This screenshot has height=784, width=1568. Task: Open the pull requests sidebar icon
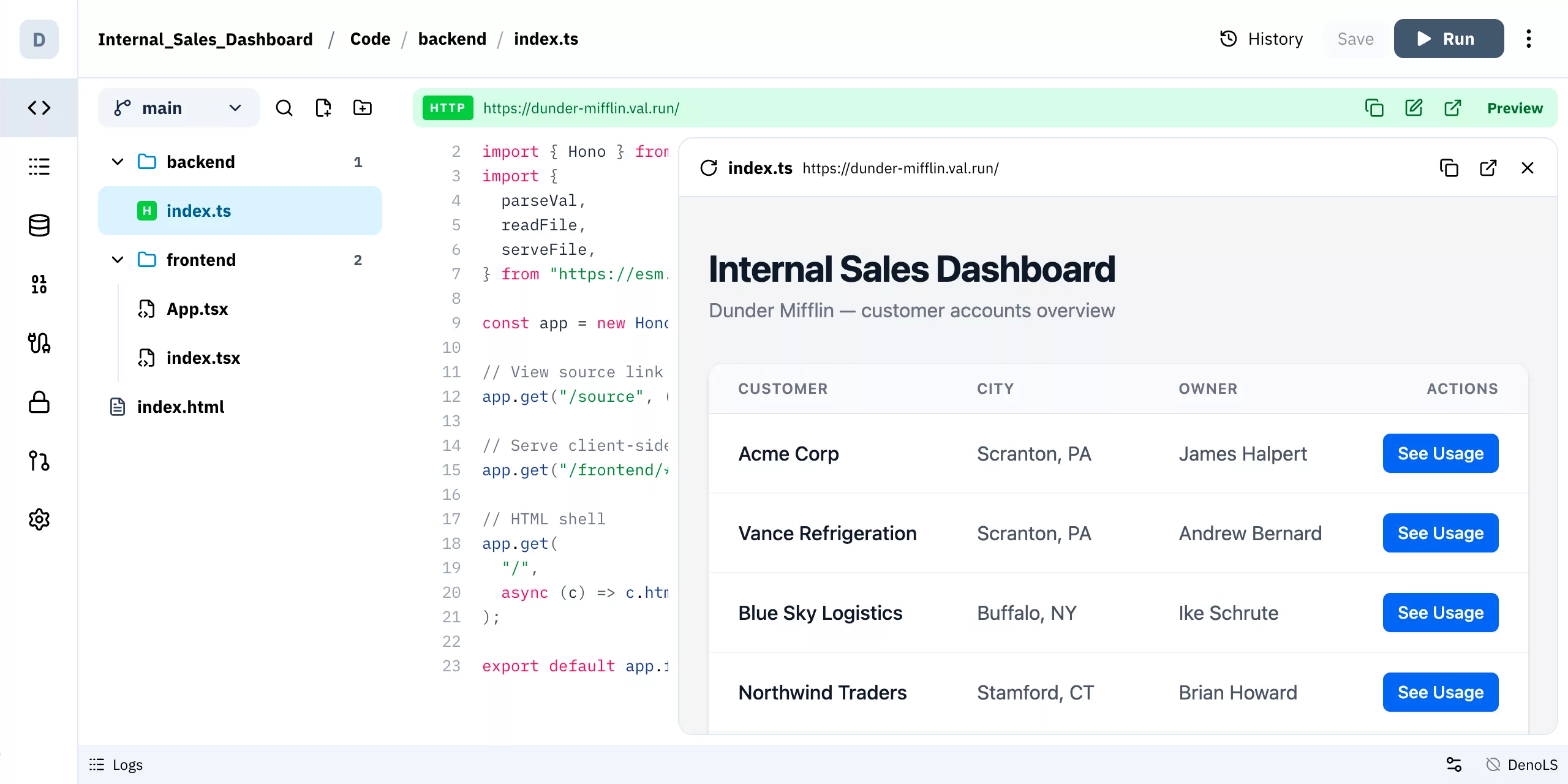[x=39, y=461]
